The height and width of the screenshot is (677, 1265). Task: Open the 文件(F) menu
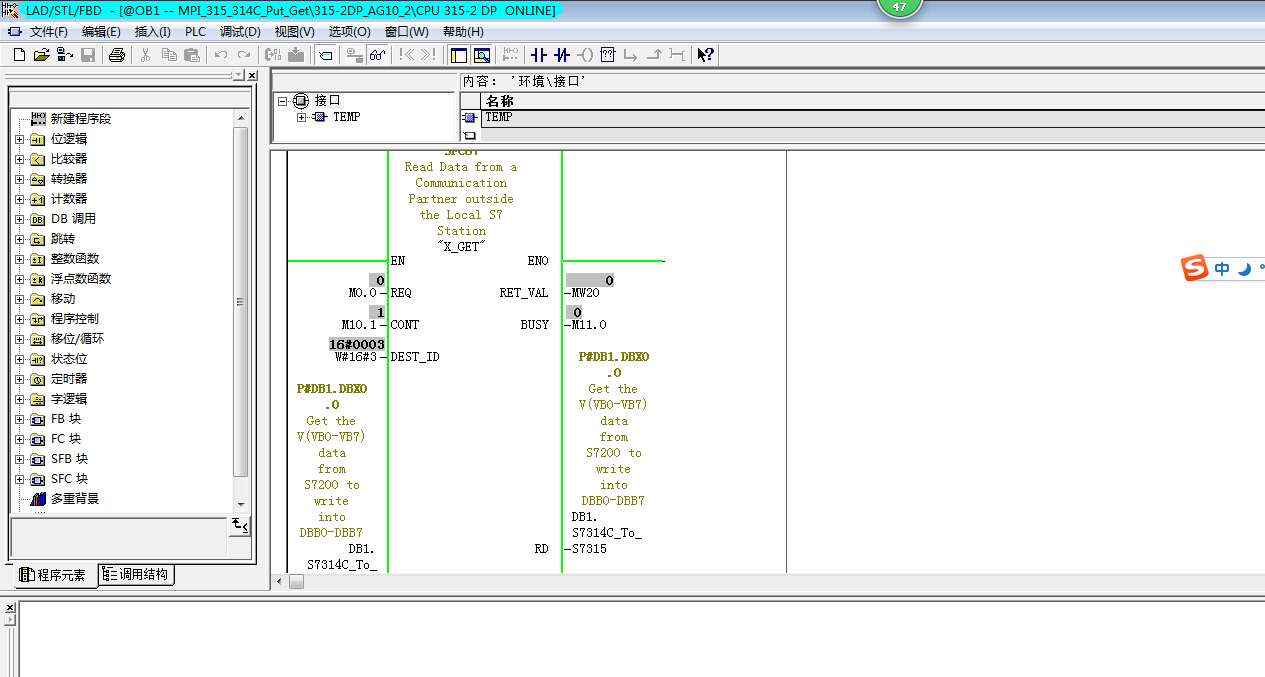click(x=48, y=32)
